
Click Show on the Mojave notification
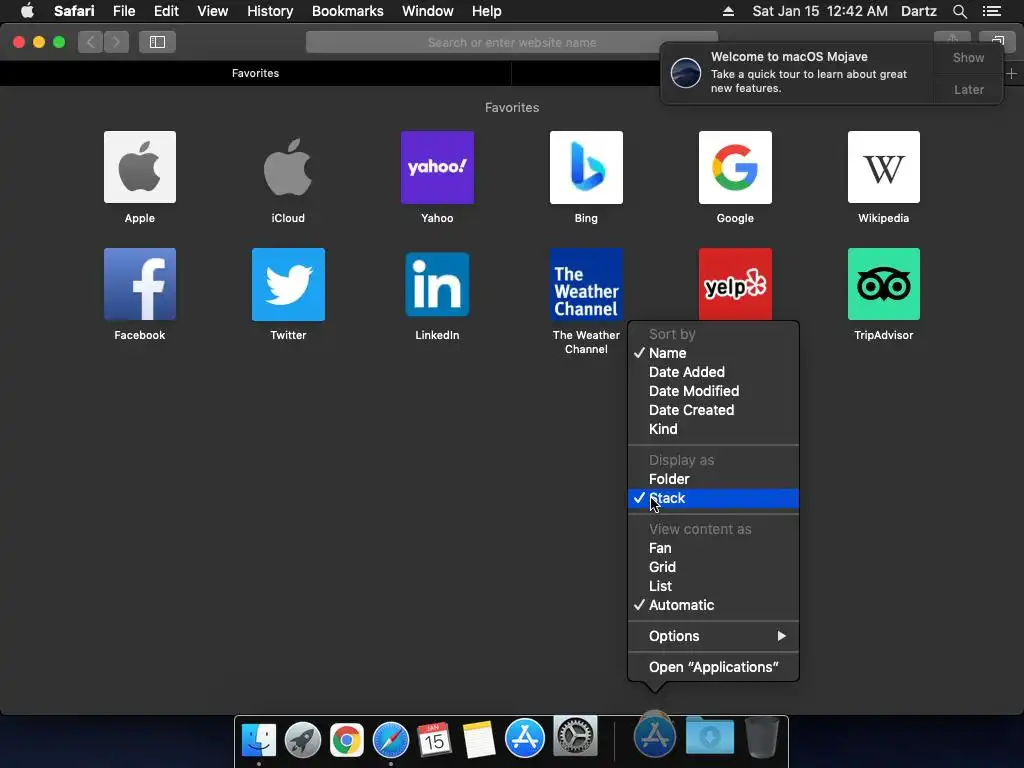click(x=968, y=57)
